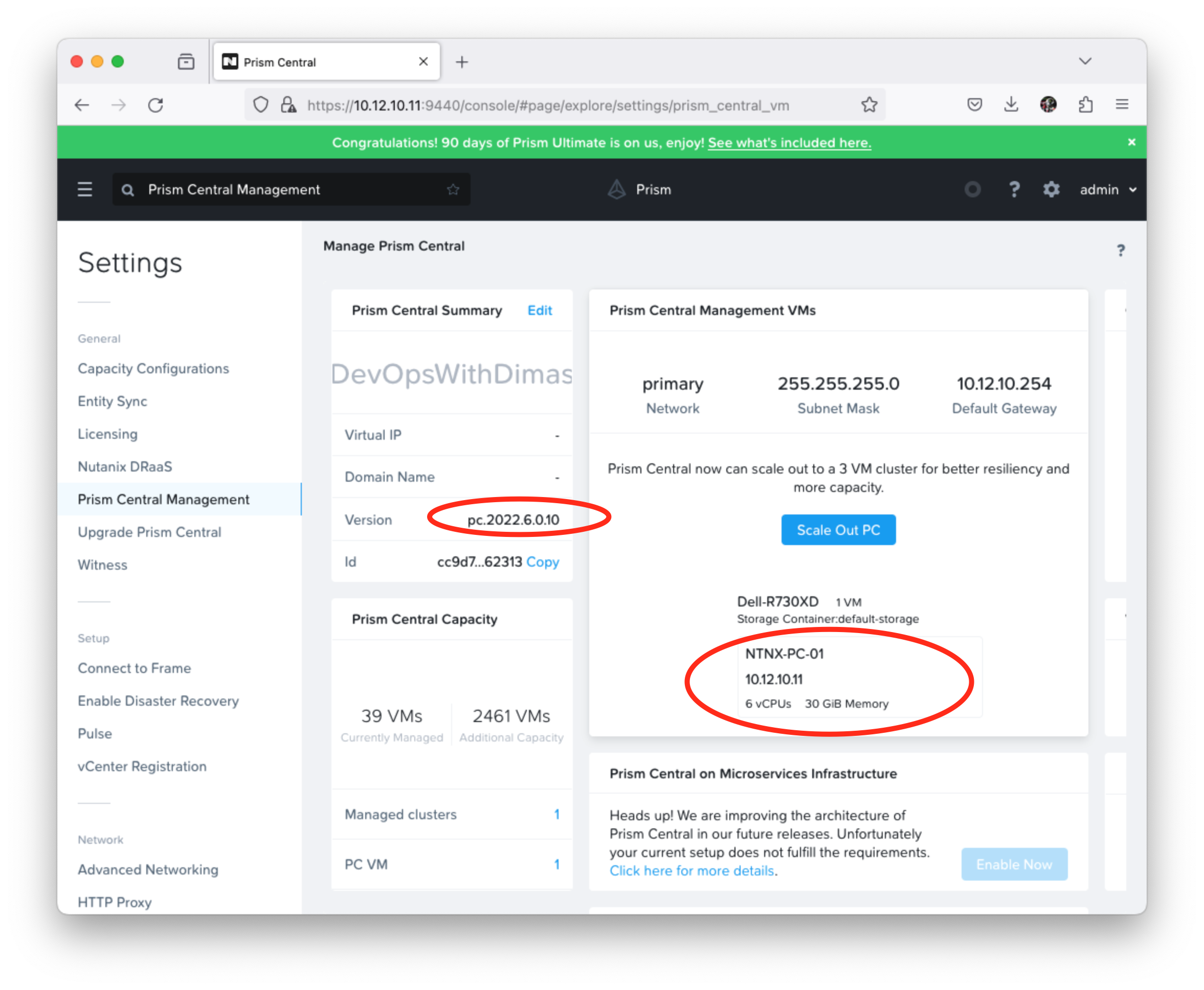Open Pulse settings
This screenshot has height=990, width=1204.
95,733
